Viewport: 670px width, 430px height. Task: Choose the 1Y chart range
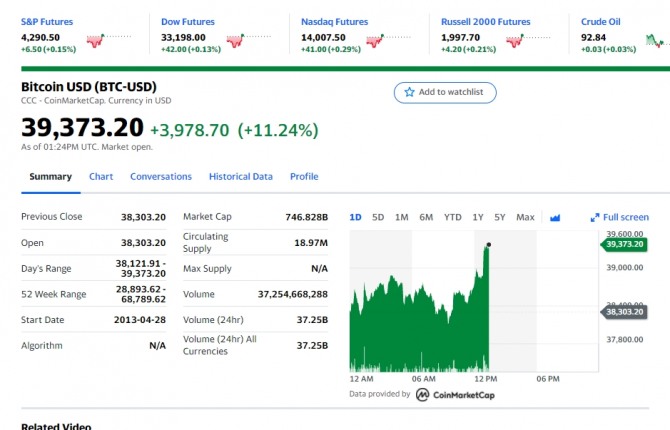(x=478, y=217)
